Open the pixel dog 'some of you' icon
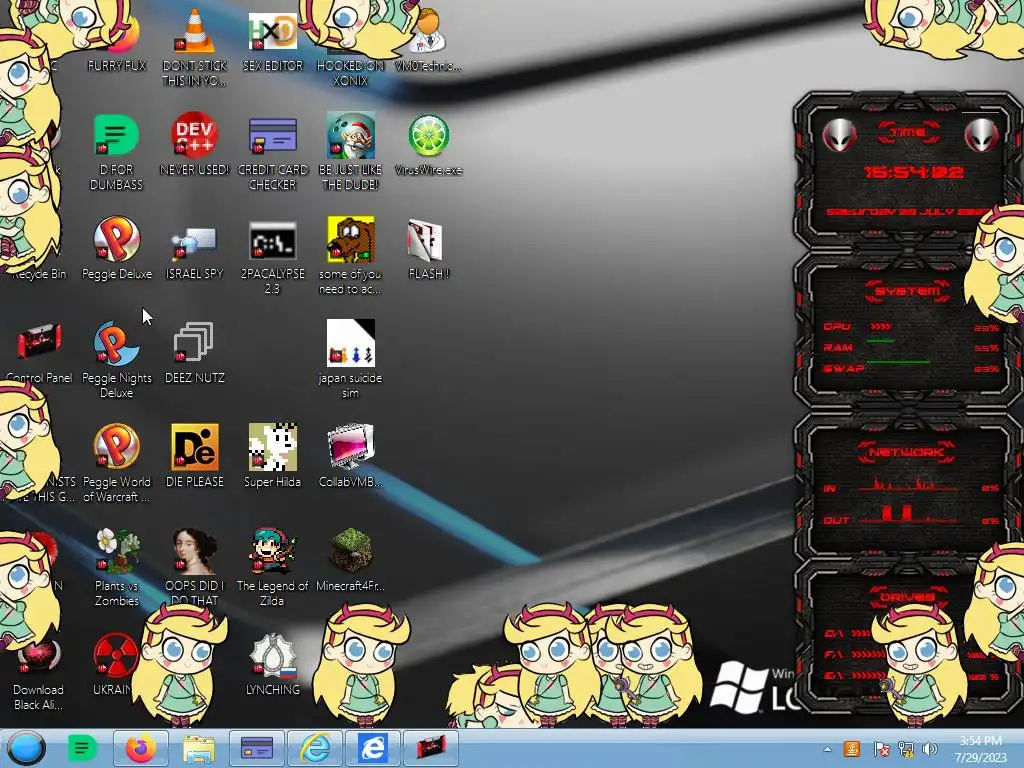Viewport: 1024px width, 768px height. (351, 240)
